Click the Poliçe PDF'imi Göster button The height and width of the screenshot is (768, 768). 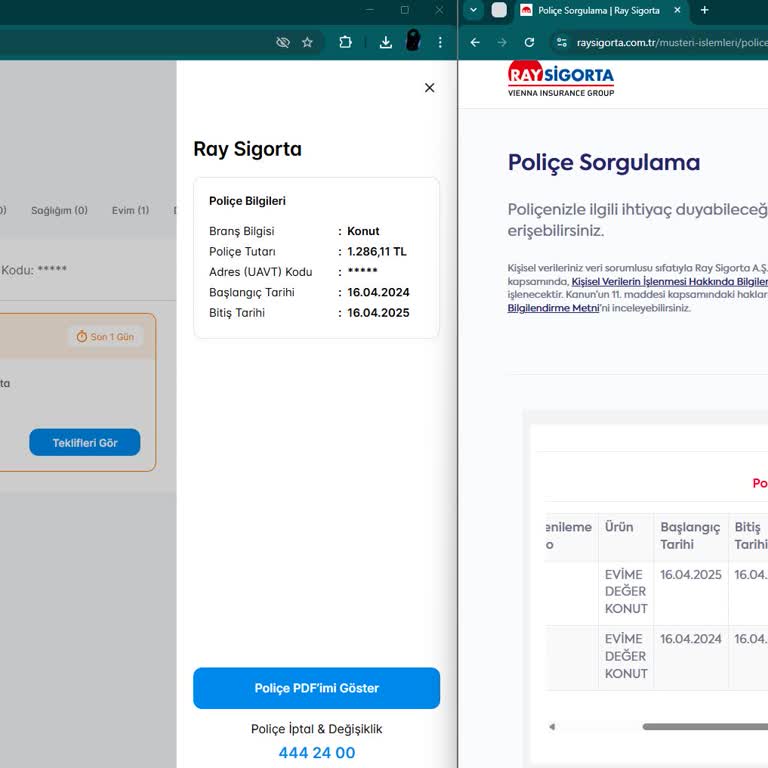tap(316, 688)
